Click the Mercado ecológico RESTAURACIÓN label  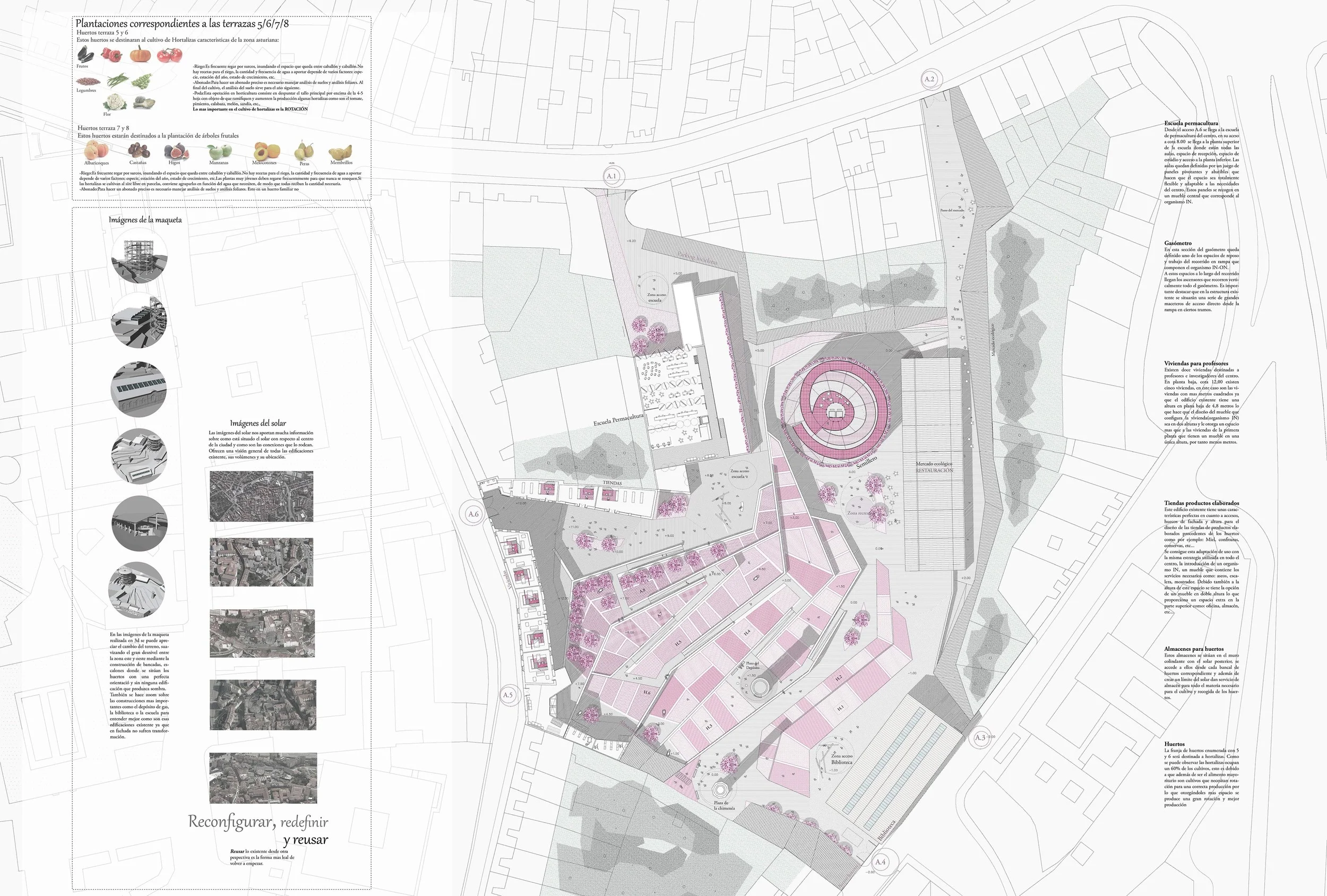934,467
